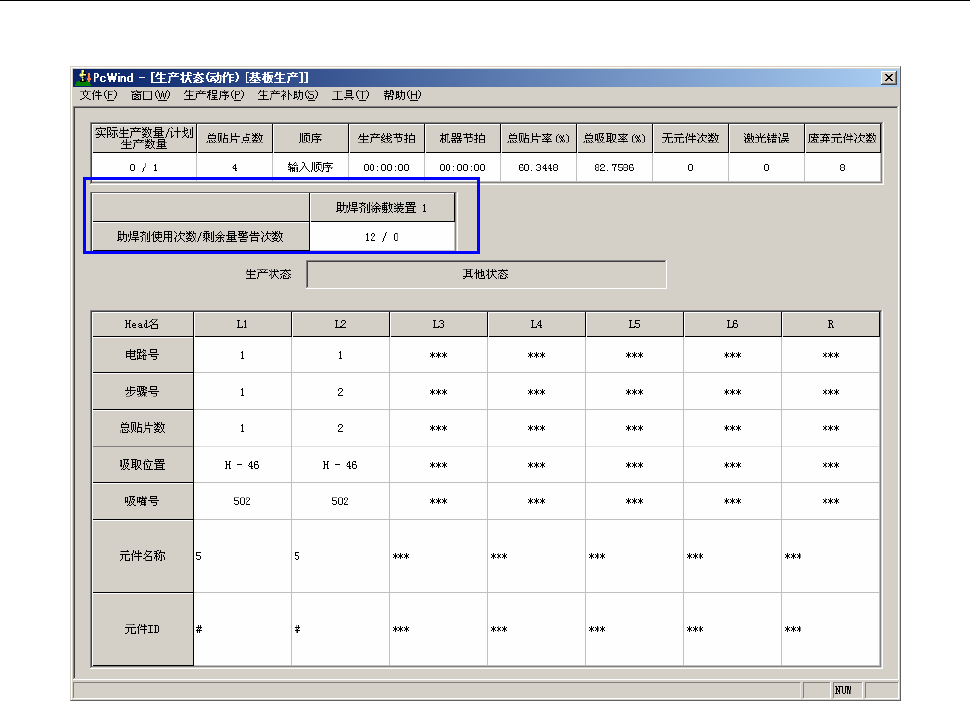Click the NUM indicator in status bar

(x=845, y=690)
